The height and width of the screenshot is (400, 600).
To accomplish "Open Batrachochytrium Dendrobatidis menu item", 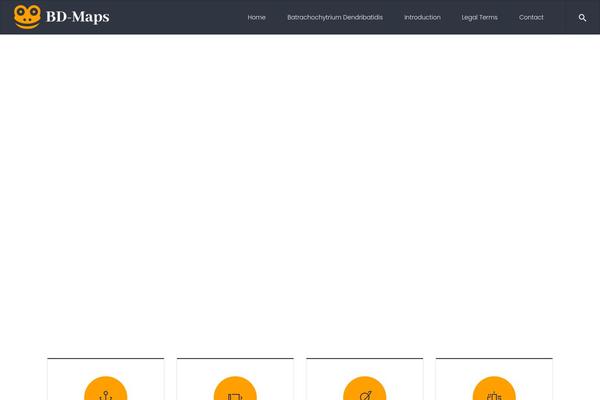I will tap(335, 17).
